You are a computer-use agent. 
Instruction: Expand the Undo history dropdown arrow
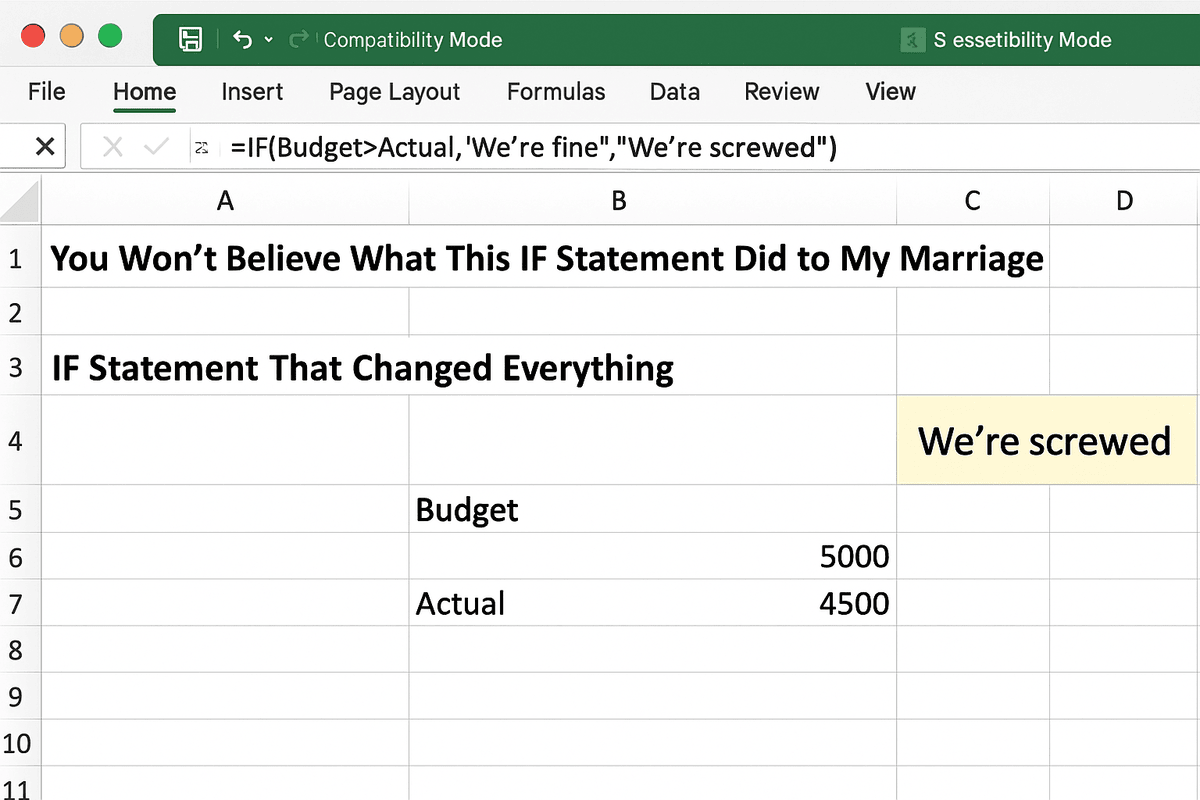coord(268,40)
